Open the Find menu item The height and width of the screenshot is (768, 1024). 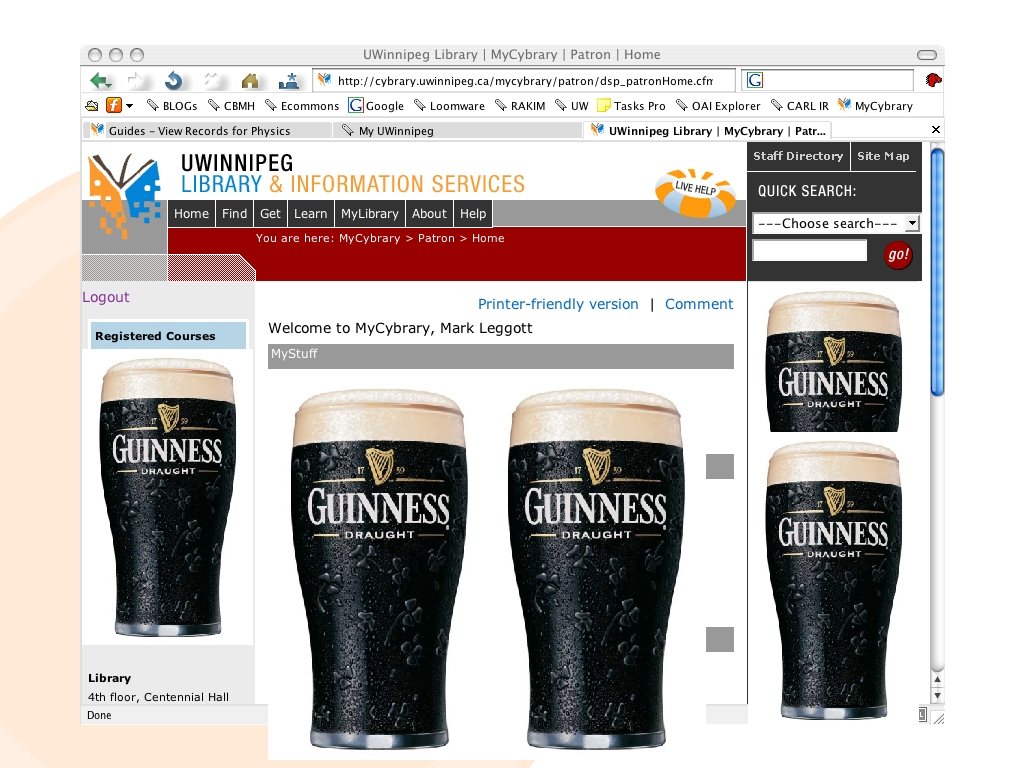pyautogui.click(x=234, y=214)
